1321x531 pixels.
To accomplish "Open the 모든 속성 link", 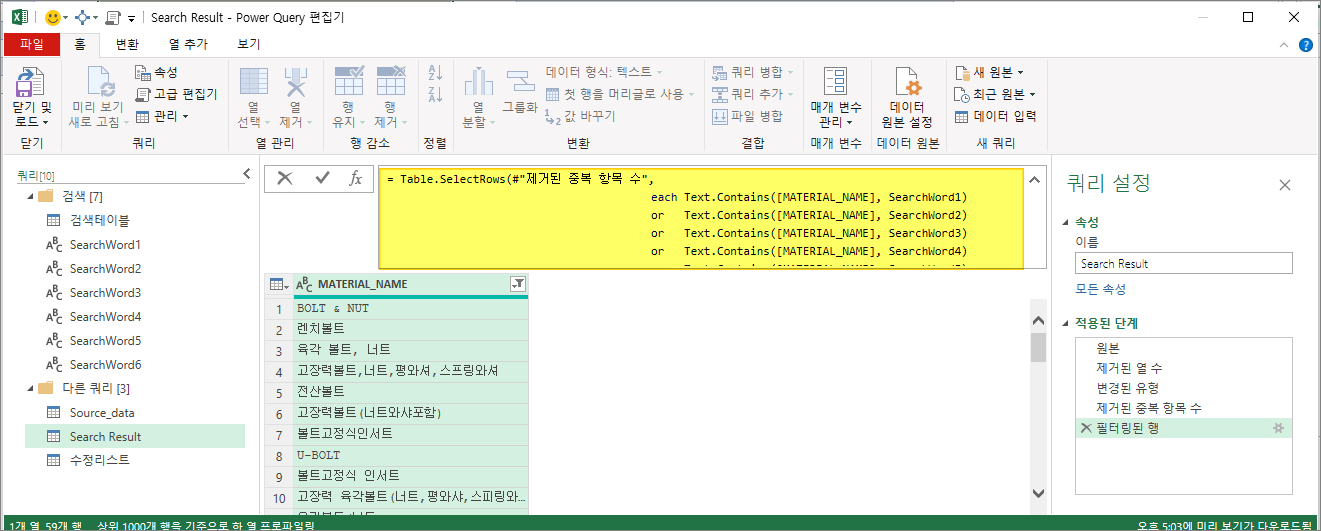I will pyautogui.click(x=1100, y=289).
